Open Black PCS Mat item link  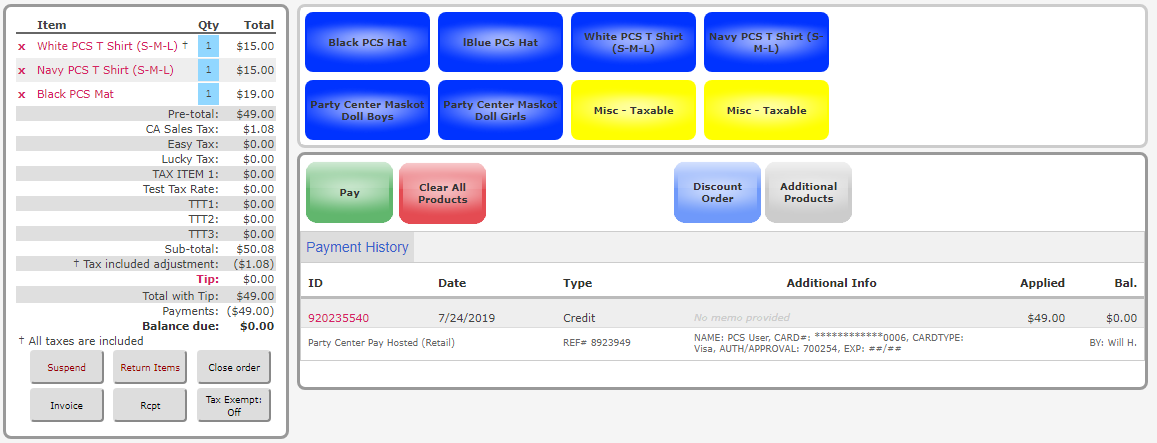(x=75, y=94)
